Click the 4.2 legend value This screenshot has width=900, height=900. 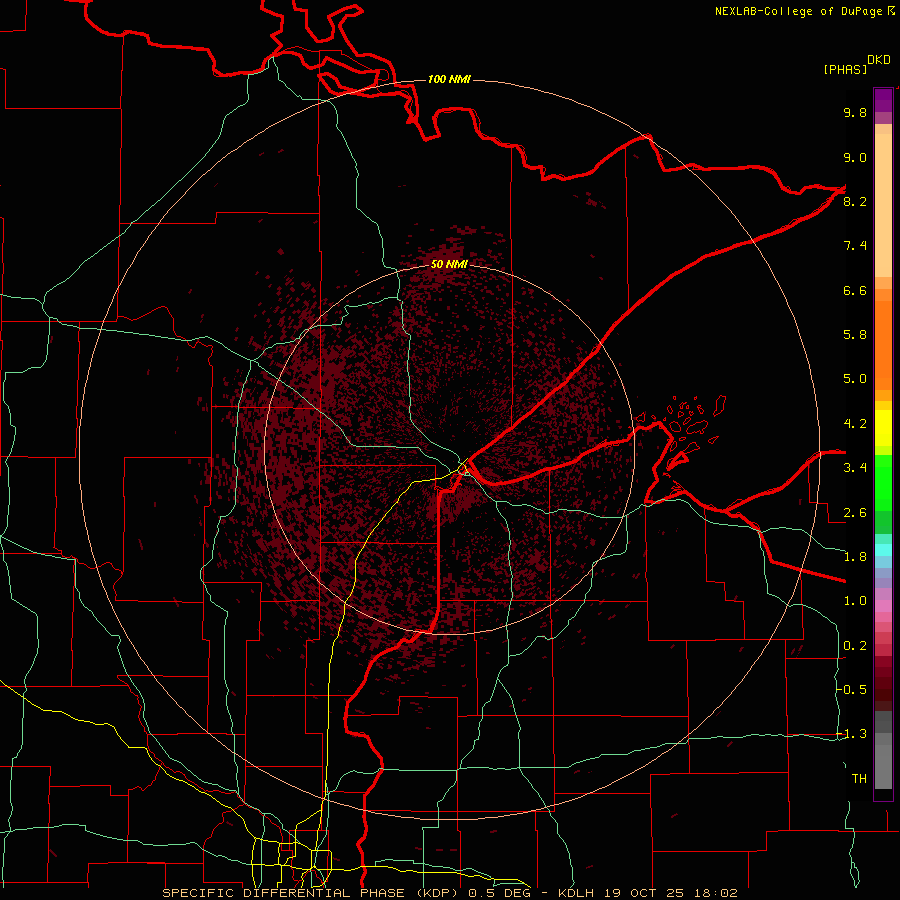pos(855,424)
